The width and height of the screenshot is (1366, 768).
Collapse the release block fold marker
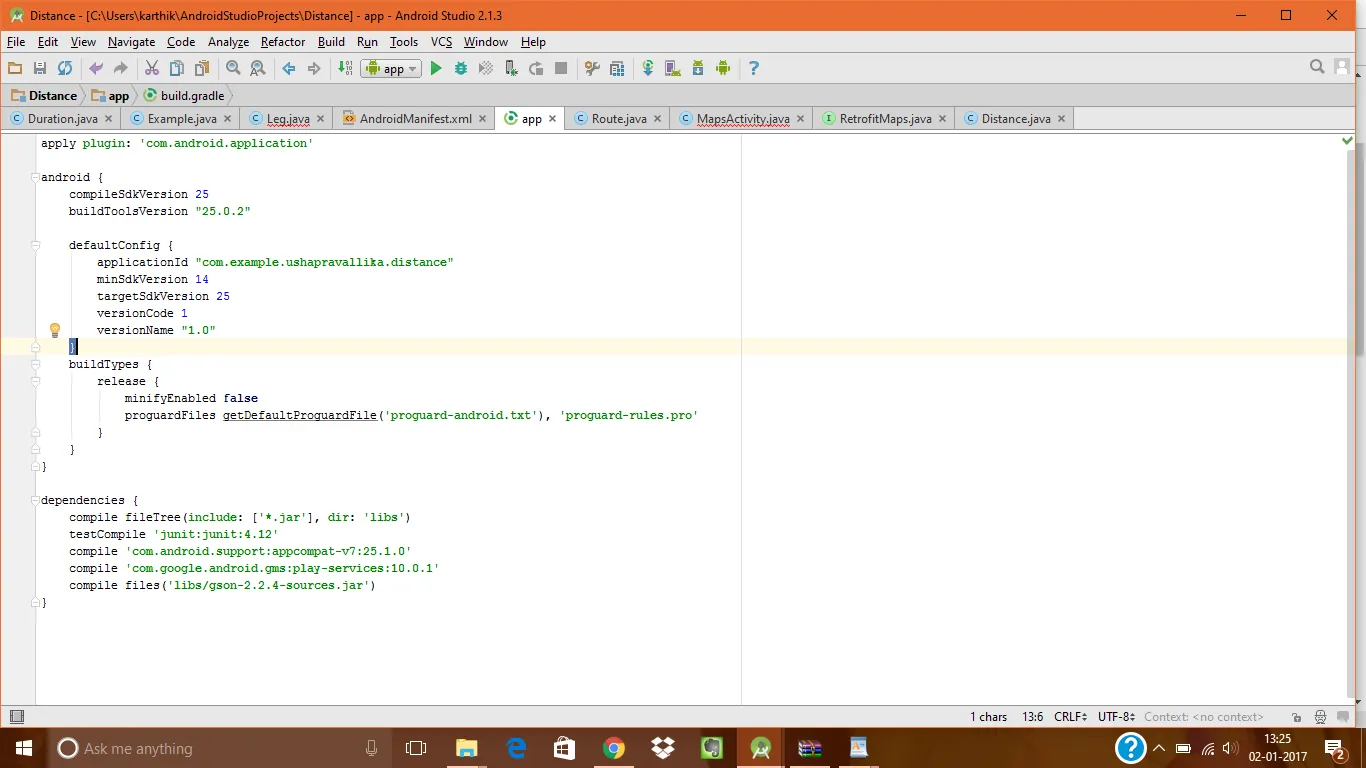(36, 381)
